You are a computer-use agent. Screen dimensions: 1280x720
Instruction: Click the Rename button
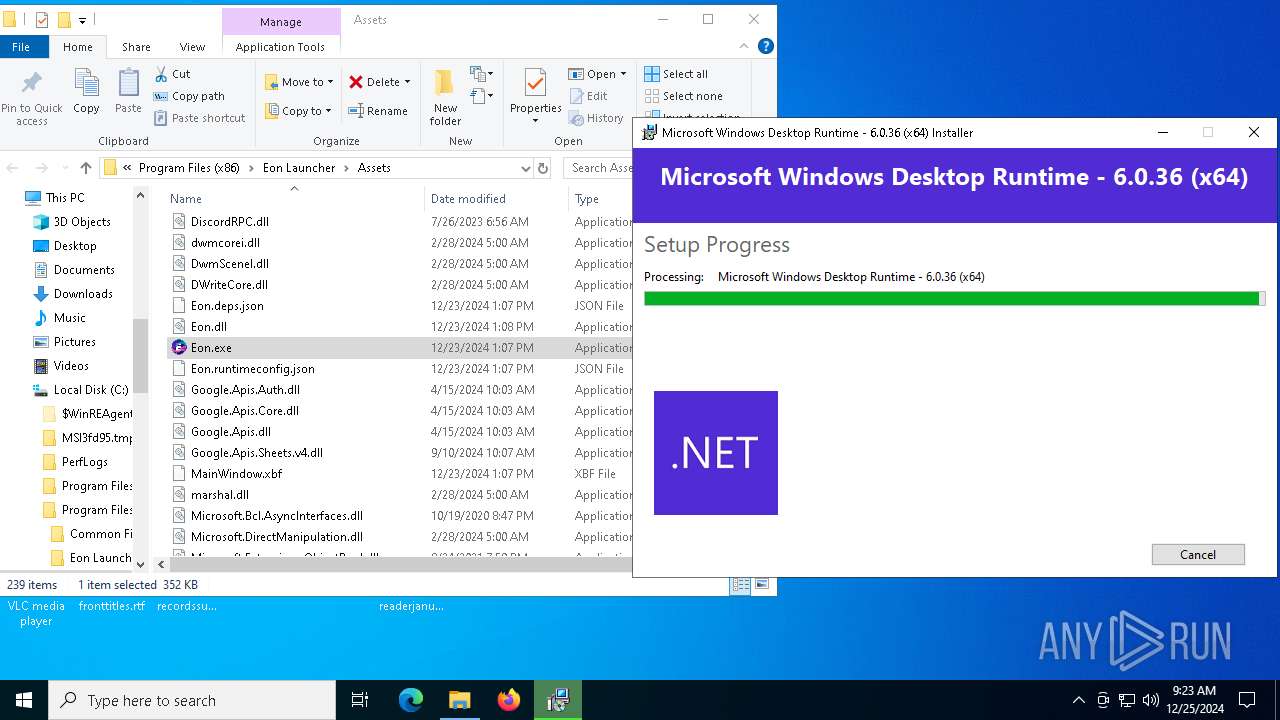point(378,111)
